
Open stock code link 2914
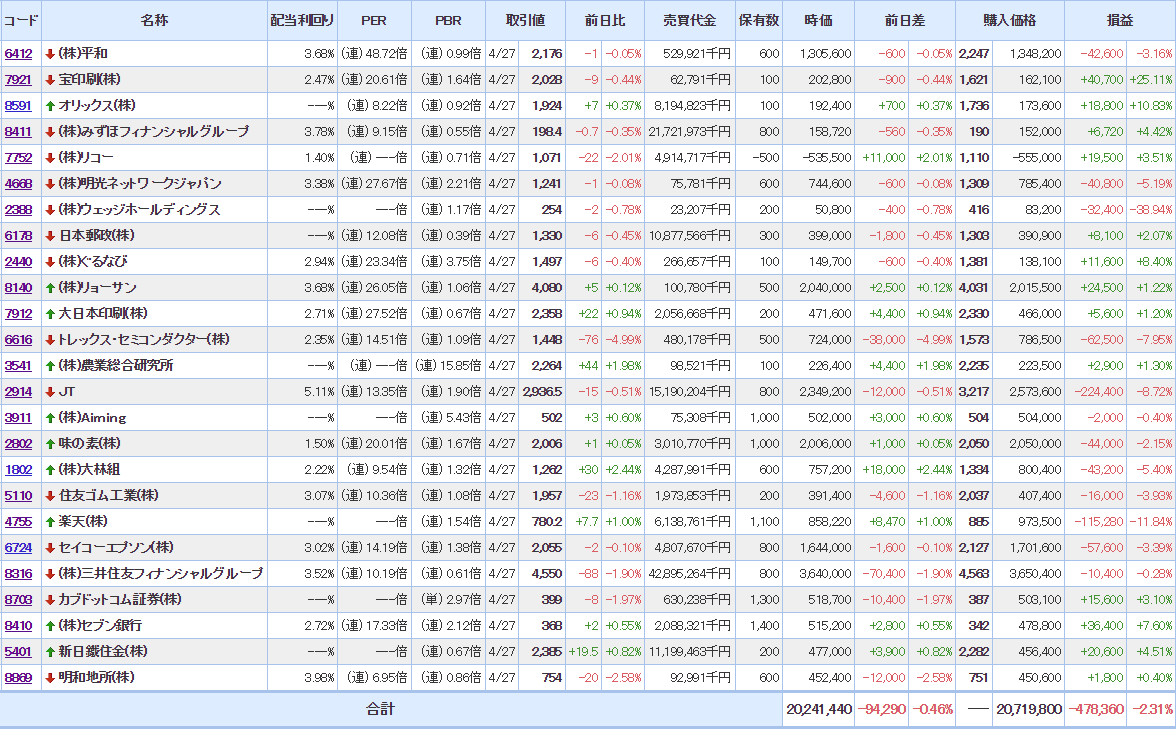pyautogui.click(x=18, y=392)
